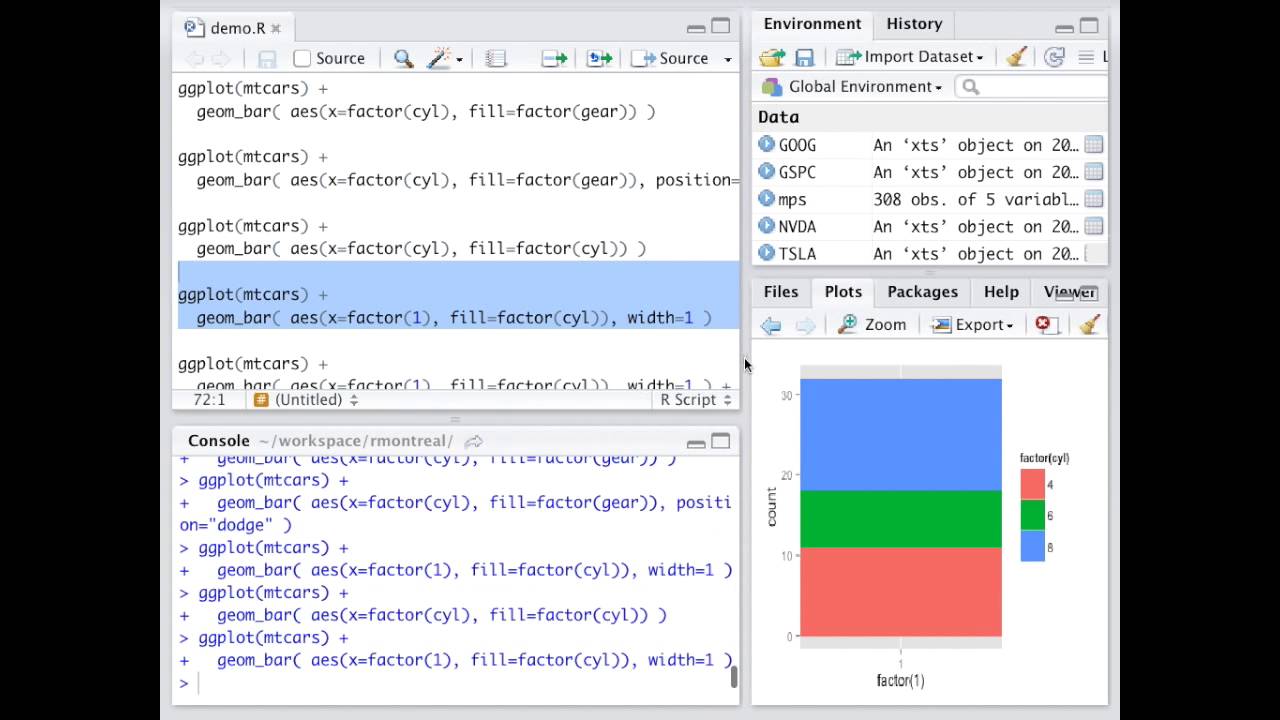
Task: Open the R Script file type dropdown
Action: [x=696, y=400]
